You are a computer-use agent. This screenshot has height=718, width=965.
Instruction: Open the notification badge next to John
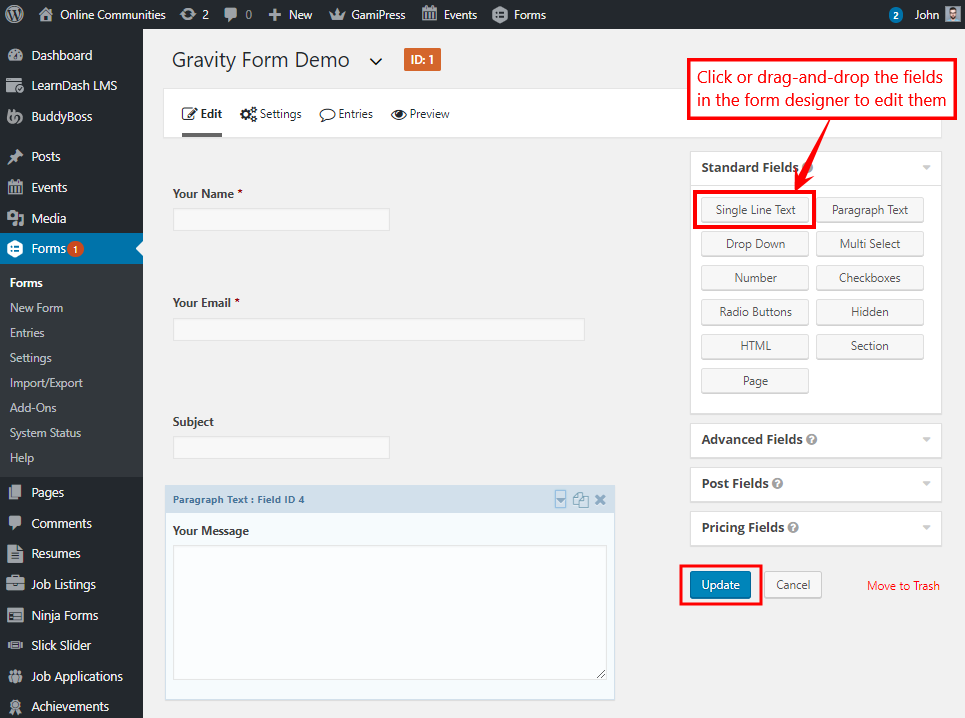(x=895, y=14)
